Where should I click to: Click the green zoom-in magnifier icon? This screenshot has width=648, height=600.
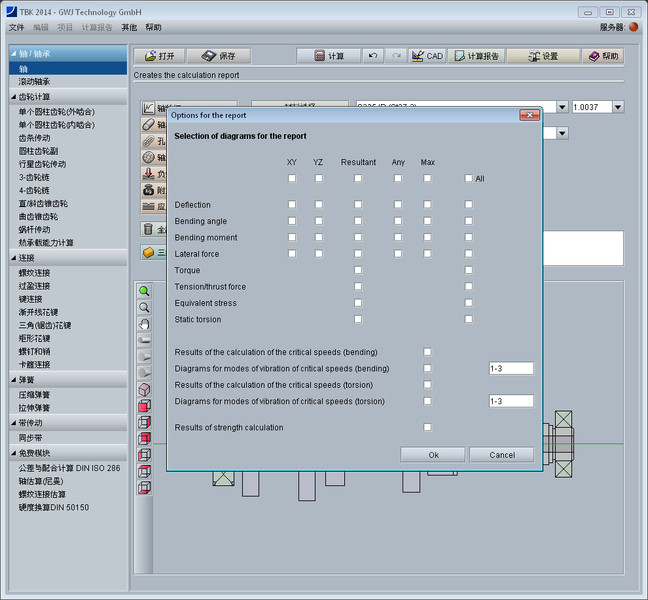click(144, 291)
